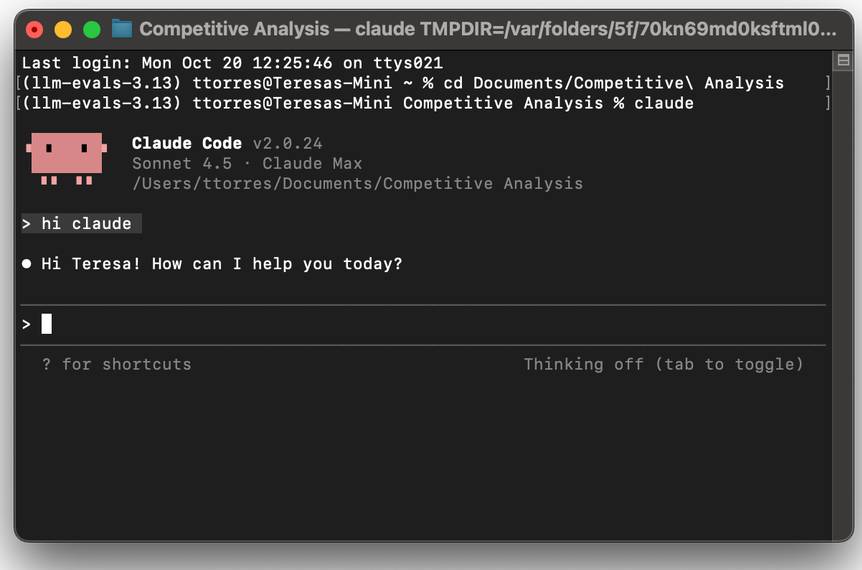Click the "hi claude" user message
The width and height of the screenshot is (862, 570).
[86, 224]
